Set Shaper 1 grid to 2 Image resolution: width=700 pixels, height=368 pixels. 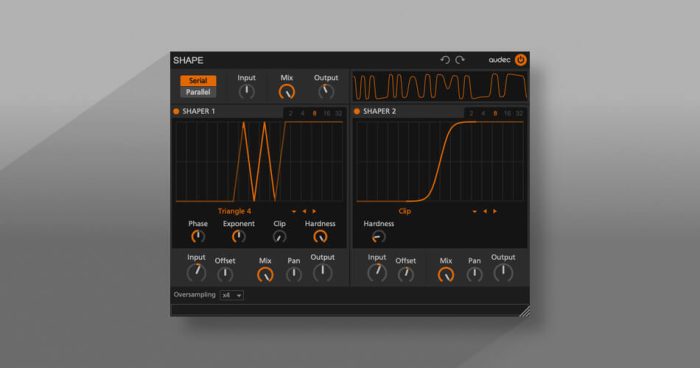[x=290, y=113]
